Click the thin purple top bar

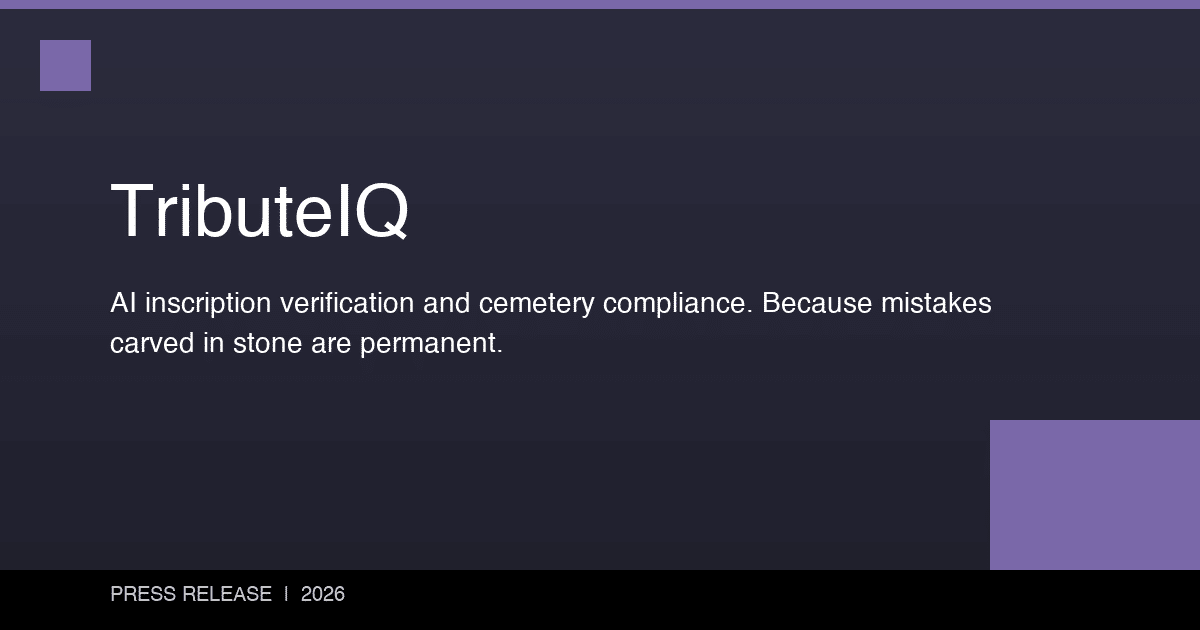600,4
